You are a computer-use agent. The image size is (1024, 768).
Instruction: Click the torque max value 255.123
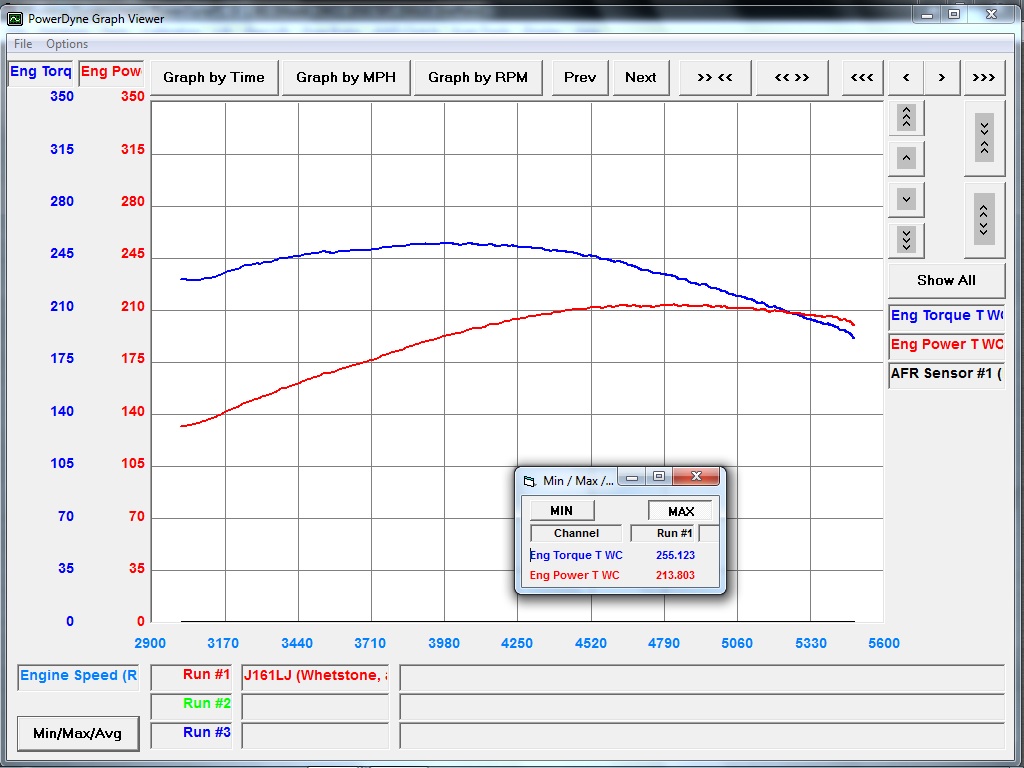pos(675,555)
